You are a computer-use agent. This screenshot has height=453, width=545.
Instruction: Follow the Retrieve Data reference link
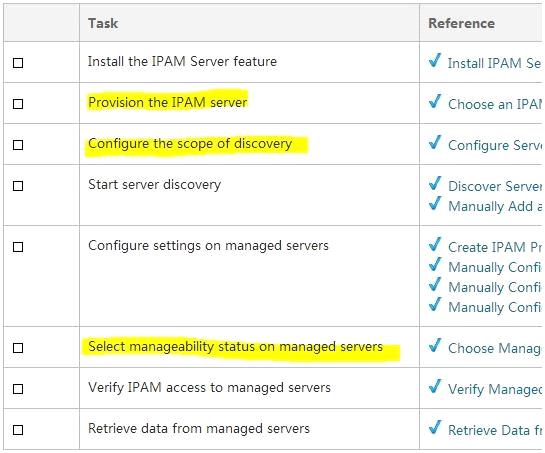[x=495, y=430]
